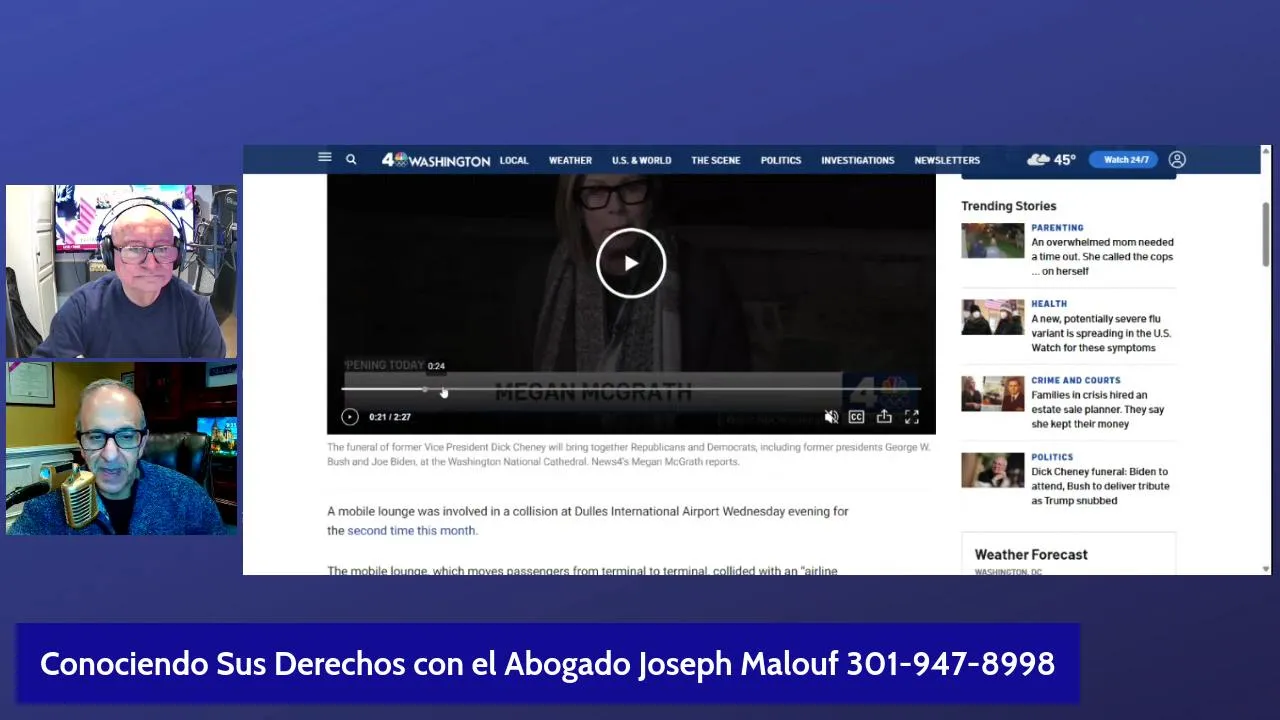The image size is (1280, 720).
Task: Click the scrollbar down arrow
Action: tap(1266, 569)
